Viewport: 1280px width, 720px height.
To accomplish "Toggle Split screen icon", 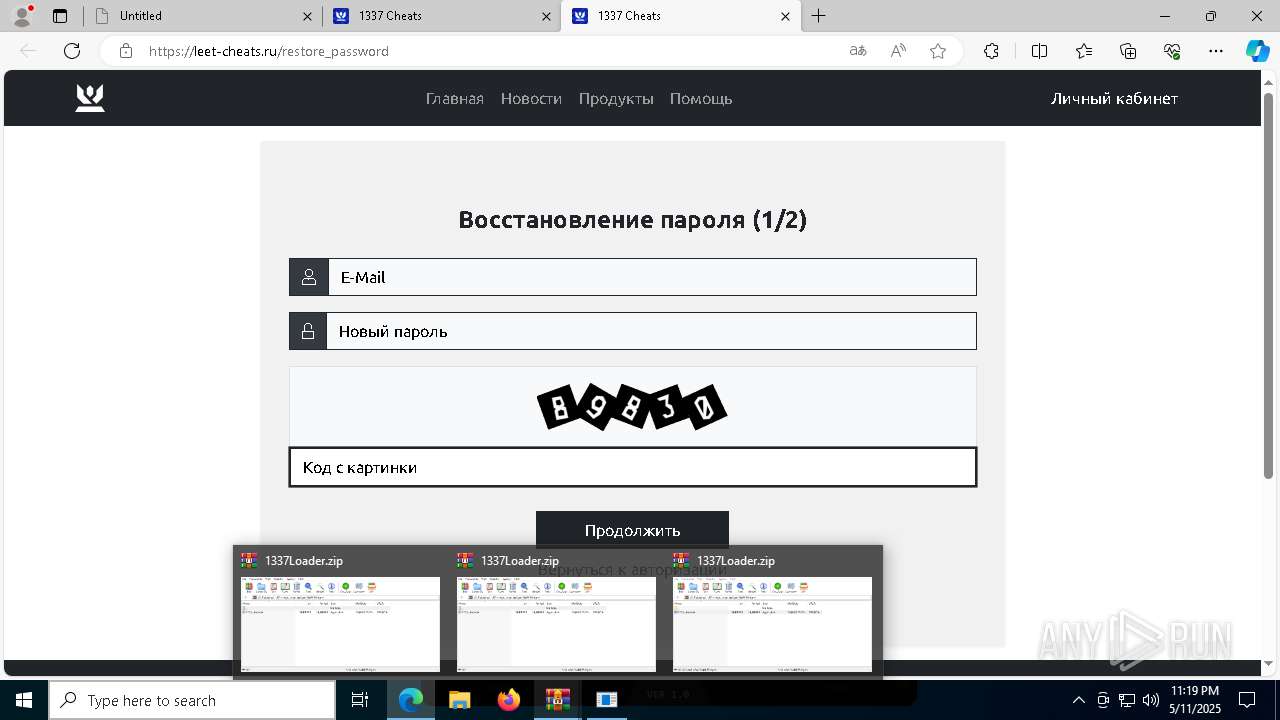I will pyautogui.click(x=1039, y=51).
